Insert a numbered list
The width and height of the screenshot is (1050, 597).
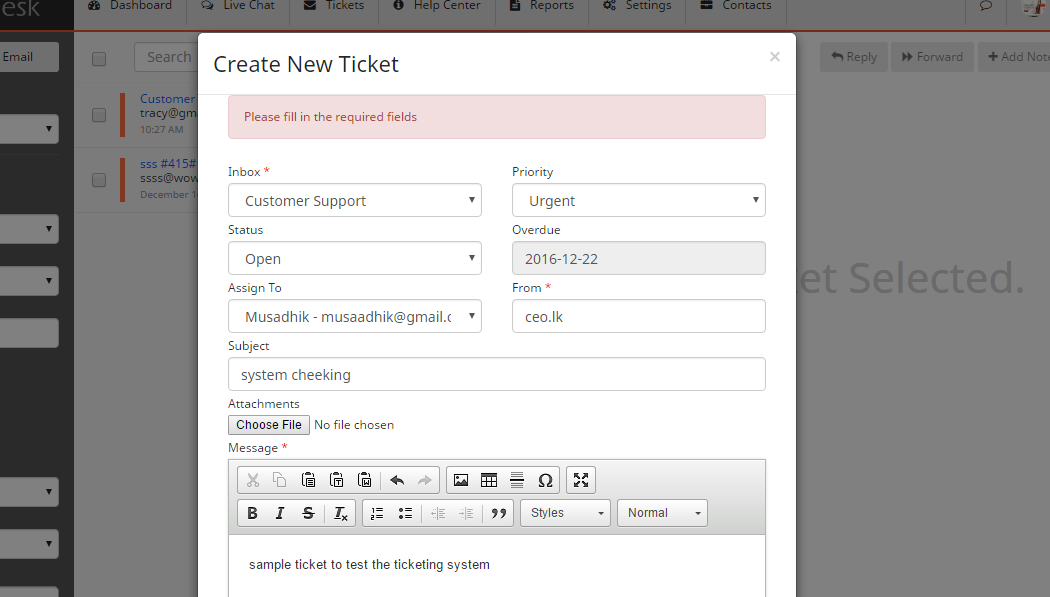[x=377, y=513]
